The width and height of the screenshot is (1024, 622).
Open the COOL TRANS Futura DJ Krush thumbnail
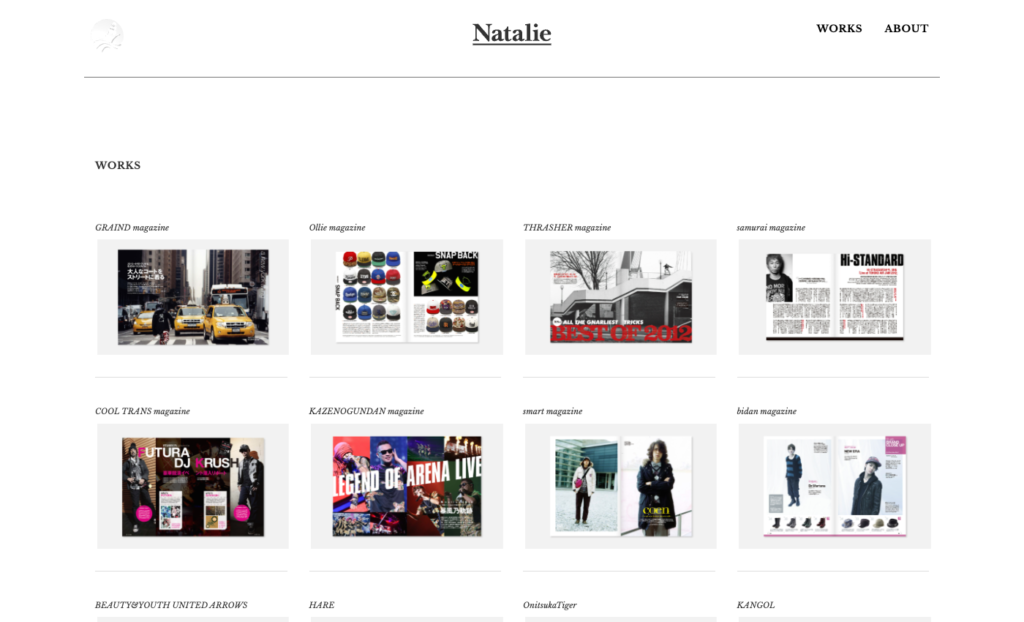[x=193, y=486]
